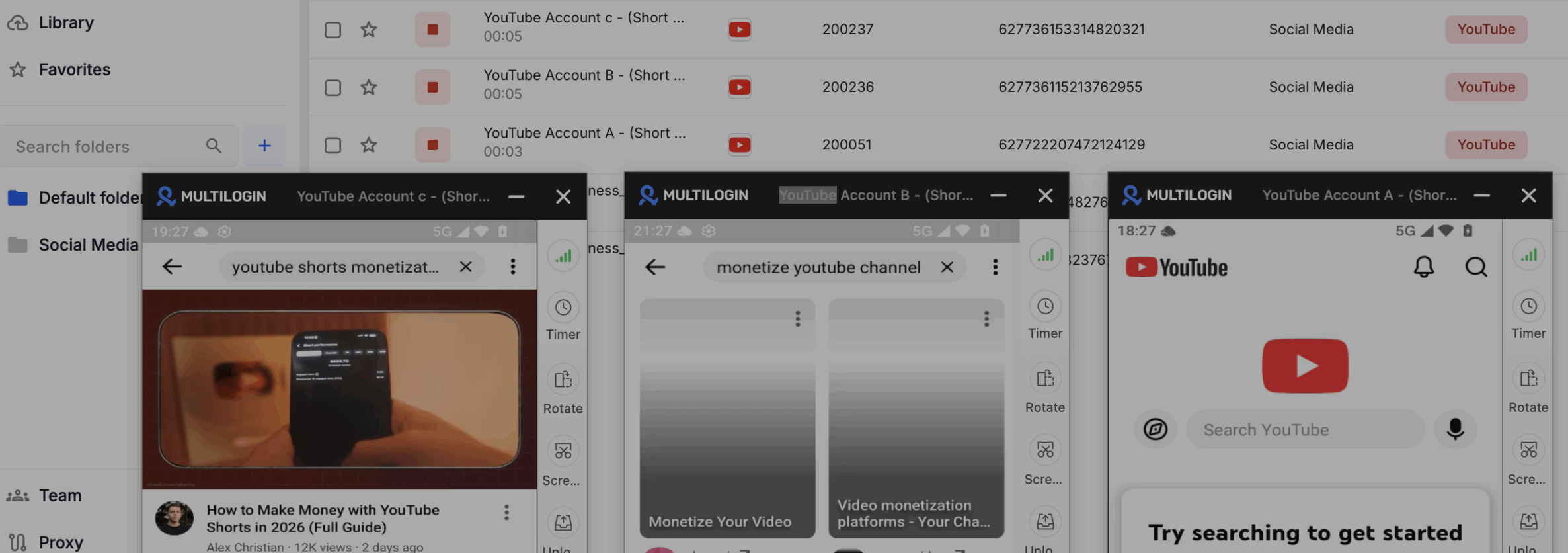Screen dimensions: 1568x553
Task: Play the phone video thumbnail in Account c
Action: (340, 390)
